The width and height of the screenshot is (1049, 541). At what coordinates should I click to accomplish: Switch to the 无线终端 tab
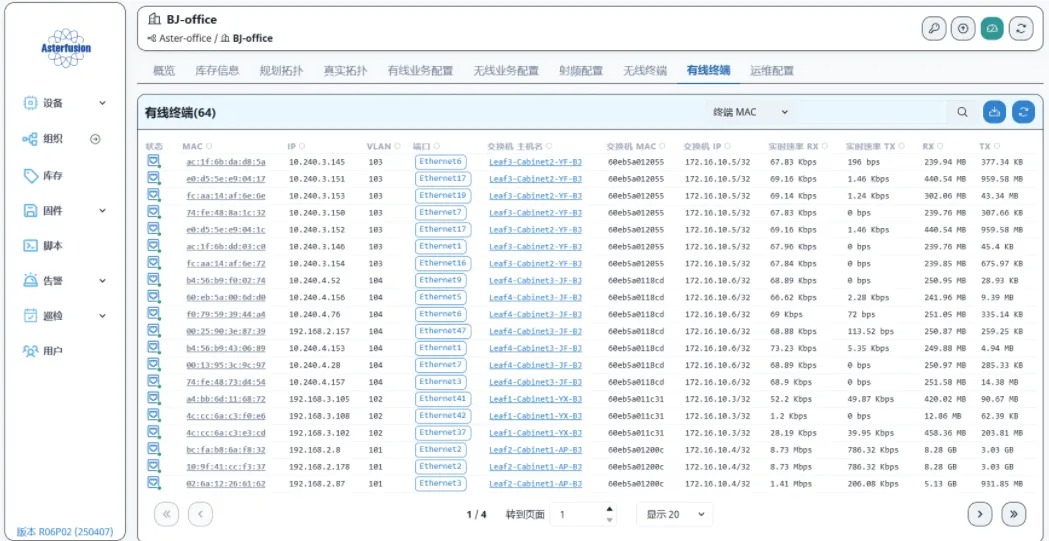click(x=645, y=70)
